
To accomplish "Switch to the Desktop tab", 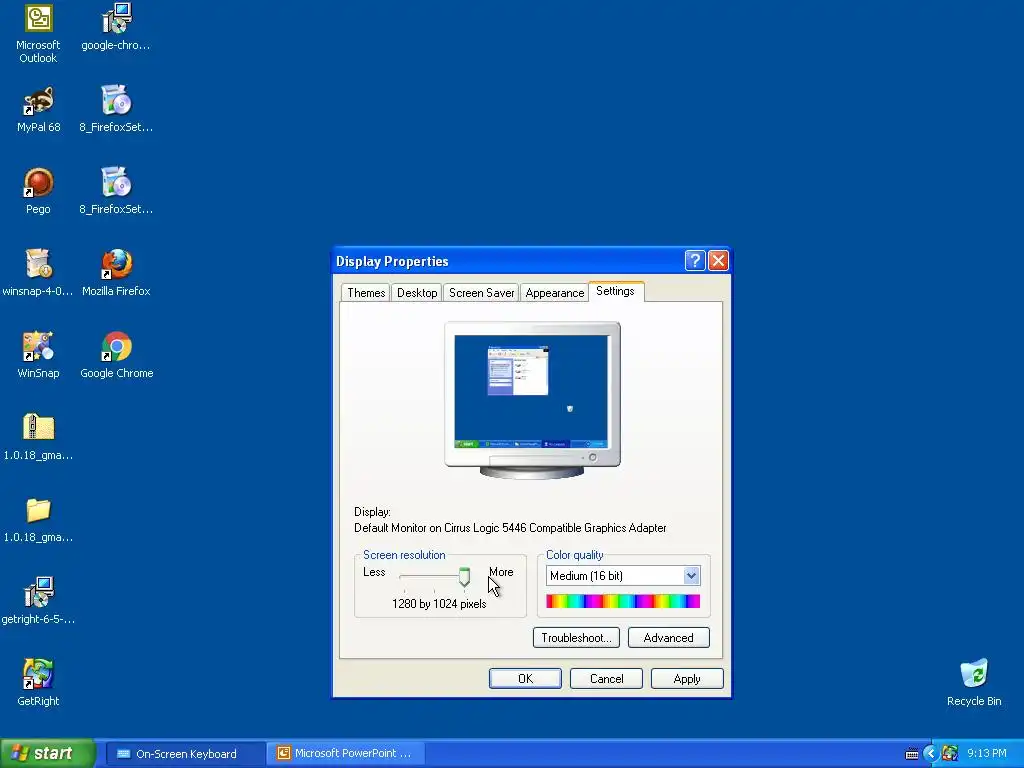I will tap(417, 293).
